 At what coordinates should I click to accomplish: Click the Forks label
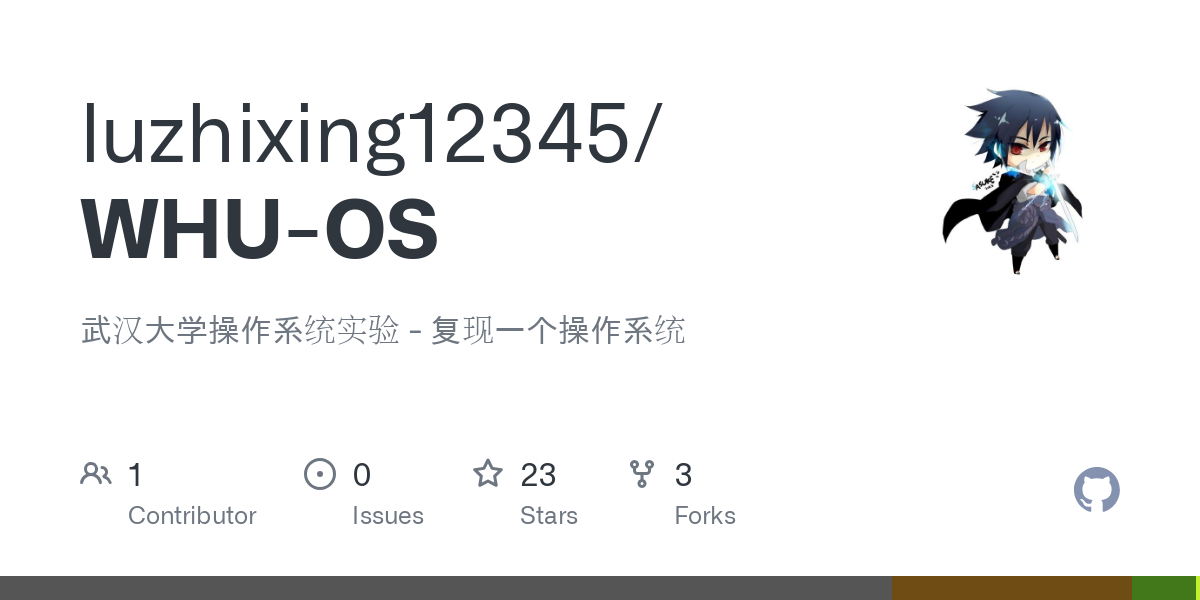(x=705, y=516)
